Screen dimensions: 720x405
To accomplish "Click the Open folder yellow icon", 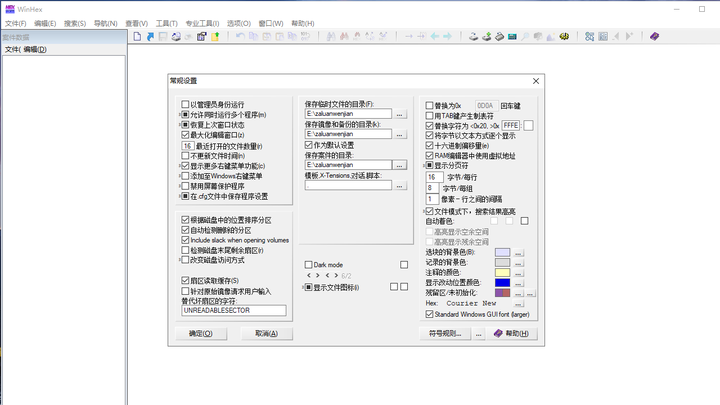I will (215, 36).
